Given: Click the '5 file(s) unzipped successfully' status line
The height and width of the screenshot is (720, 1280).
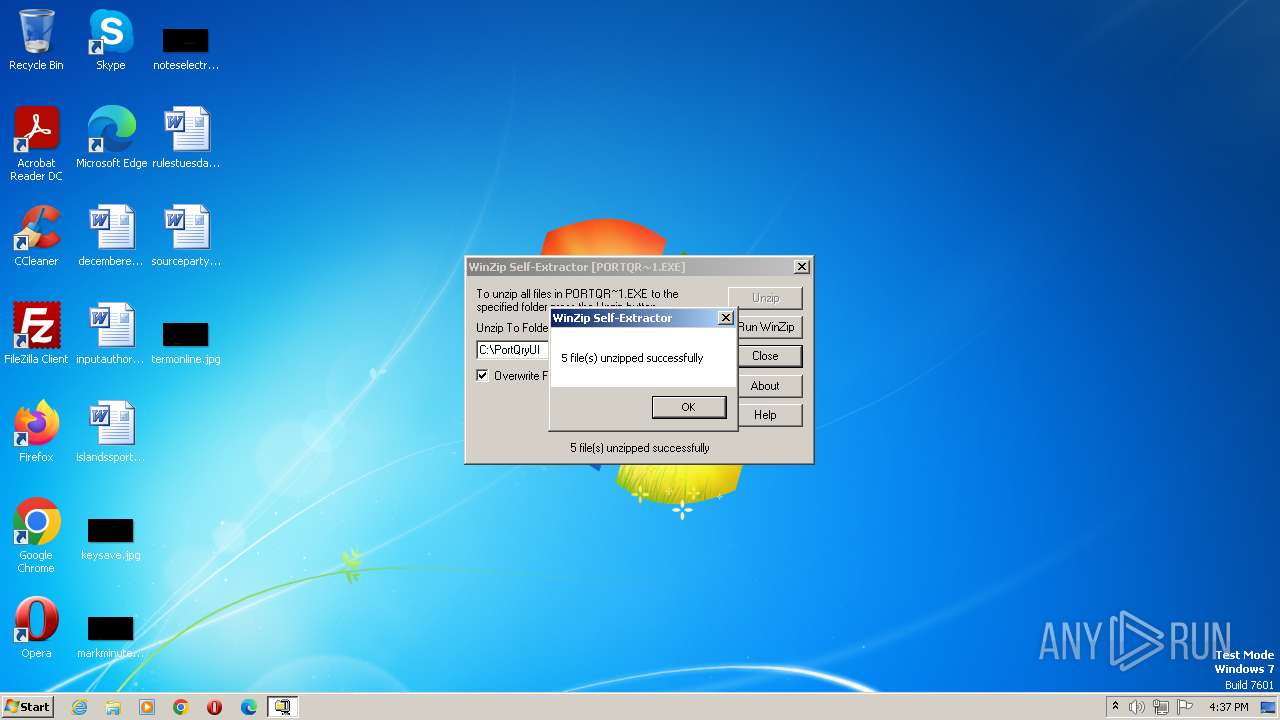Looking at the screenshot, I should pos(640,448).
